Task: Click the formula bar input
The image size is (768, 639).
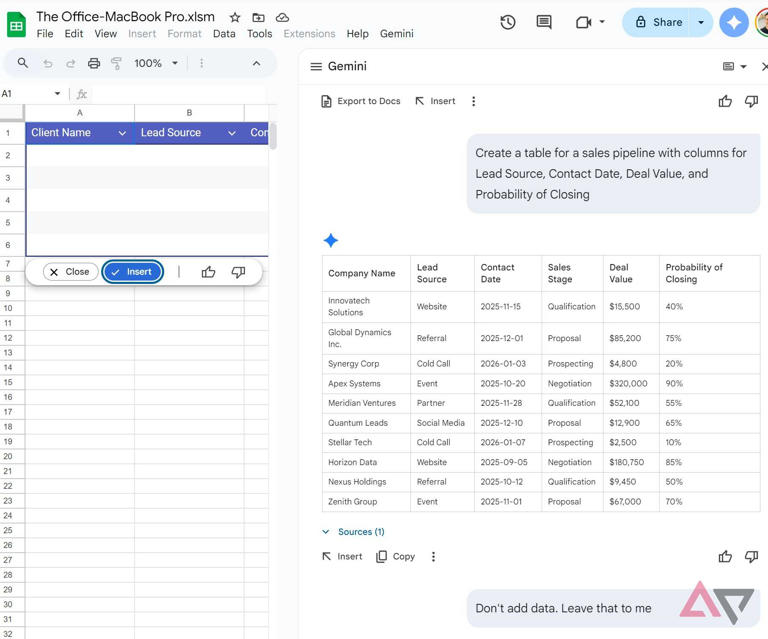Action: click(x=179, y=94)
